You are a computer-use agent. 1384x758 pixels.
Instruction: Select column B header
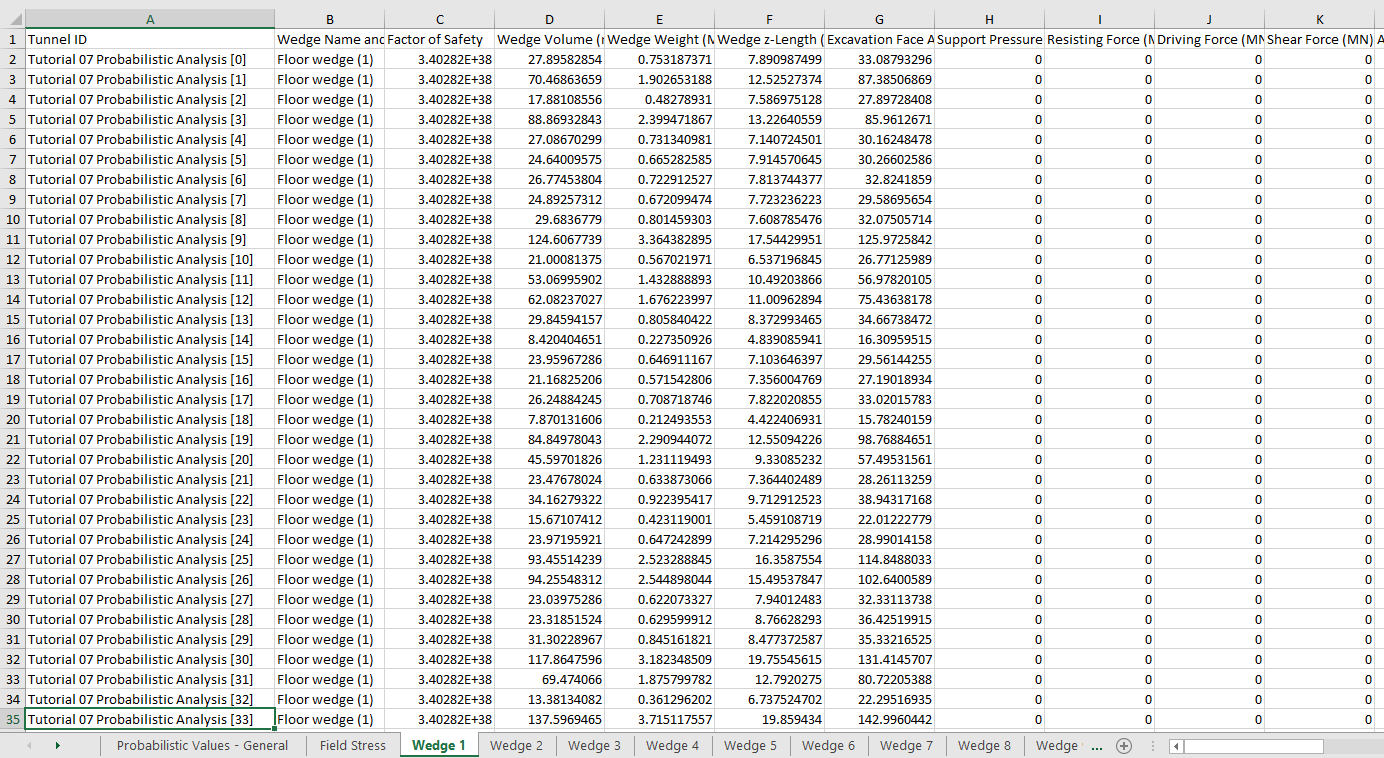pos(330,19)
